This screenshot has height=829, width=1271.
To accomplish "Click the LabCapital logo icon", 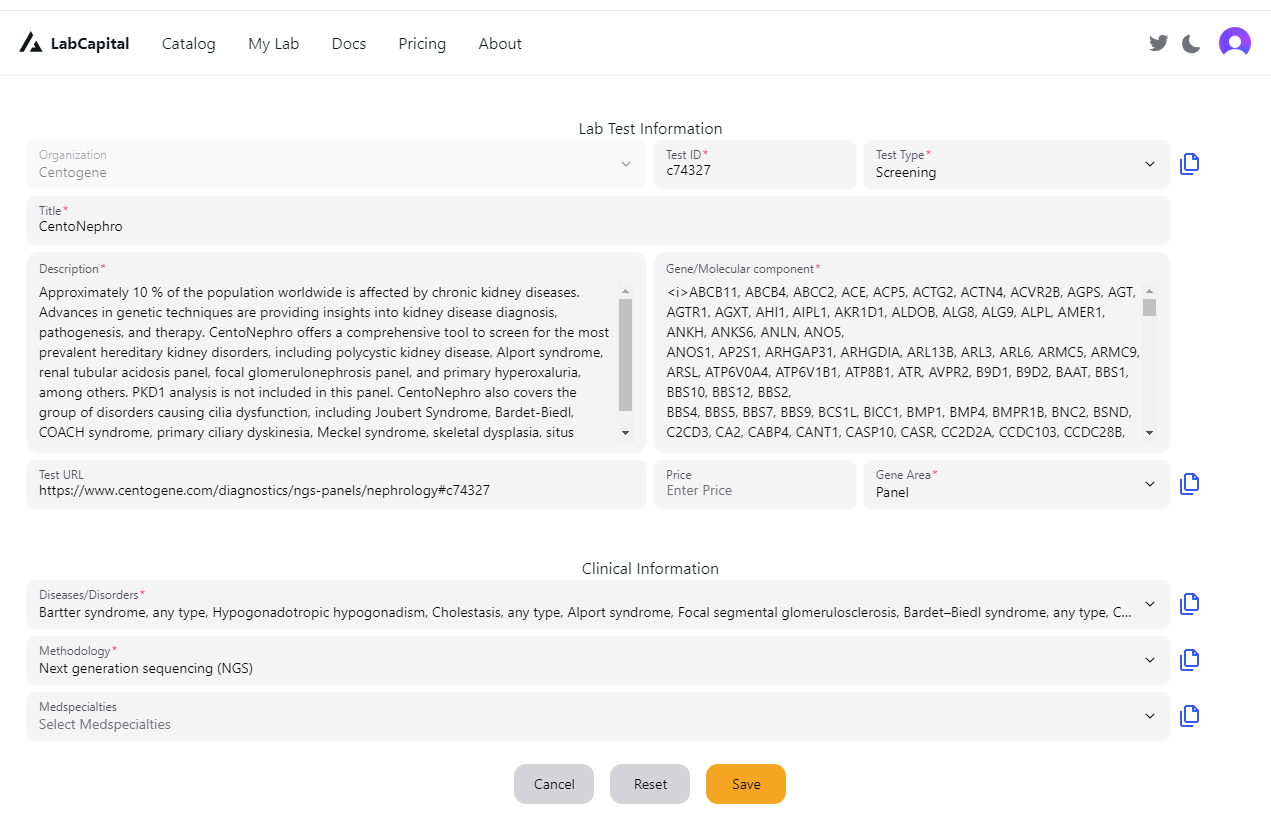I will (x=31, y=43).
